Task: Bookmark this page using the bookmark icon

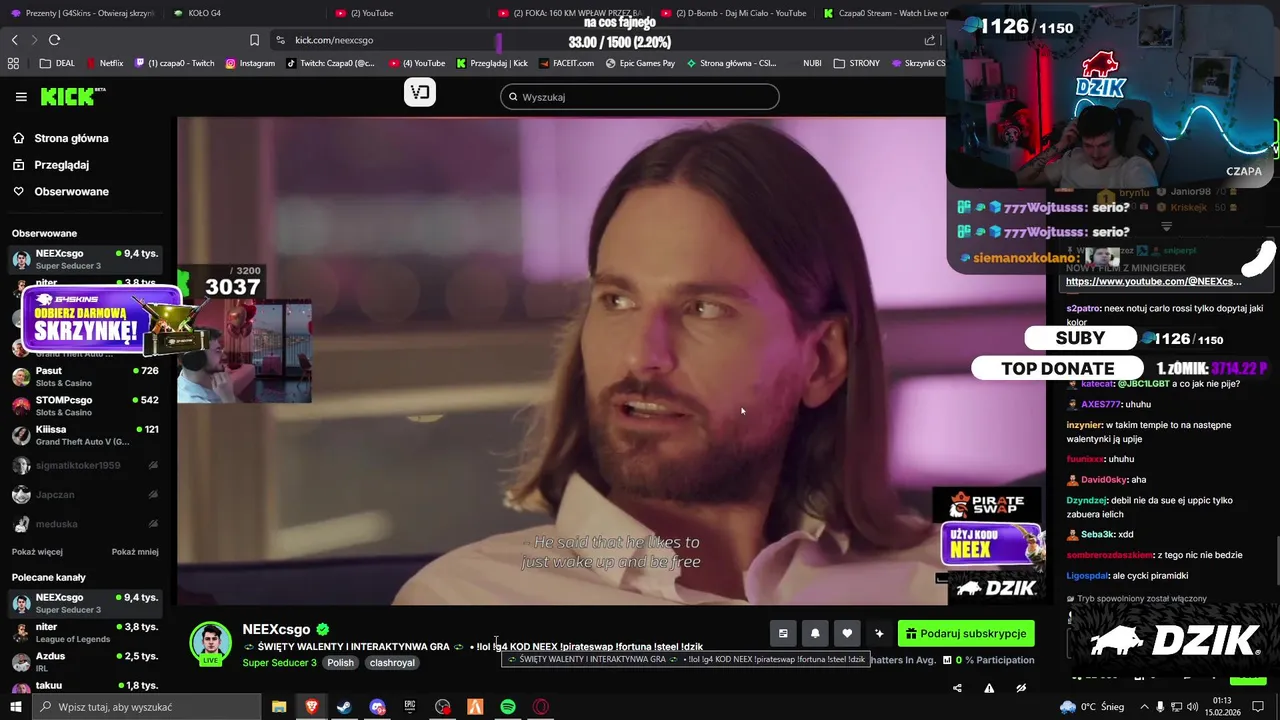Action: pyautogui.click(x=254, y=40)
